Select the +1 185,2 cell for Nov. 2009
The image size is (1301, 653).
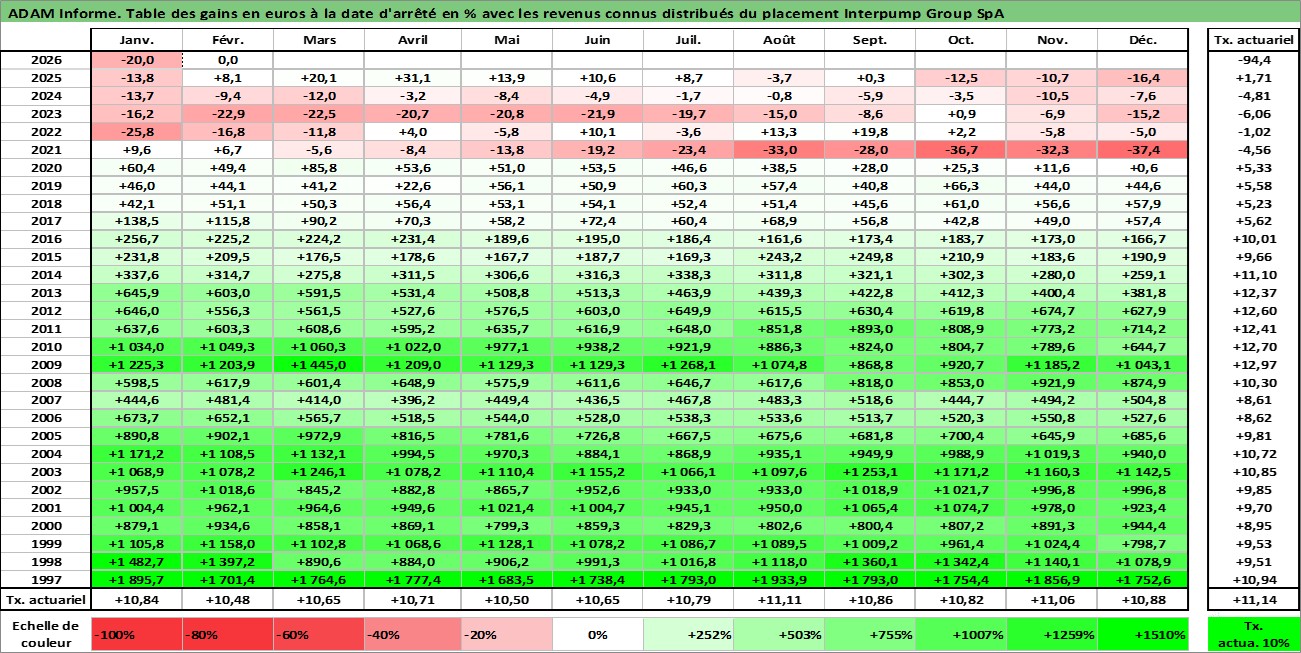pos(1052,365)
